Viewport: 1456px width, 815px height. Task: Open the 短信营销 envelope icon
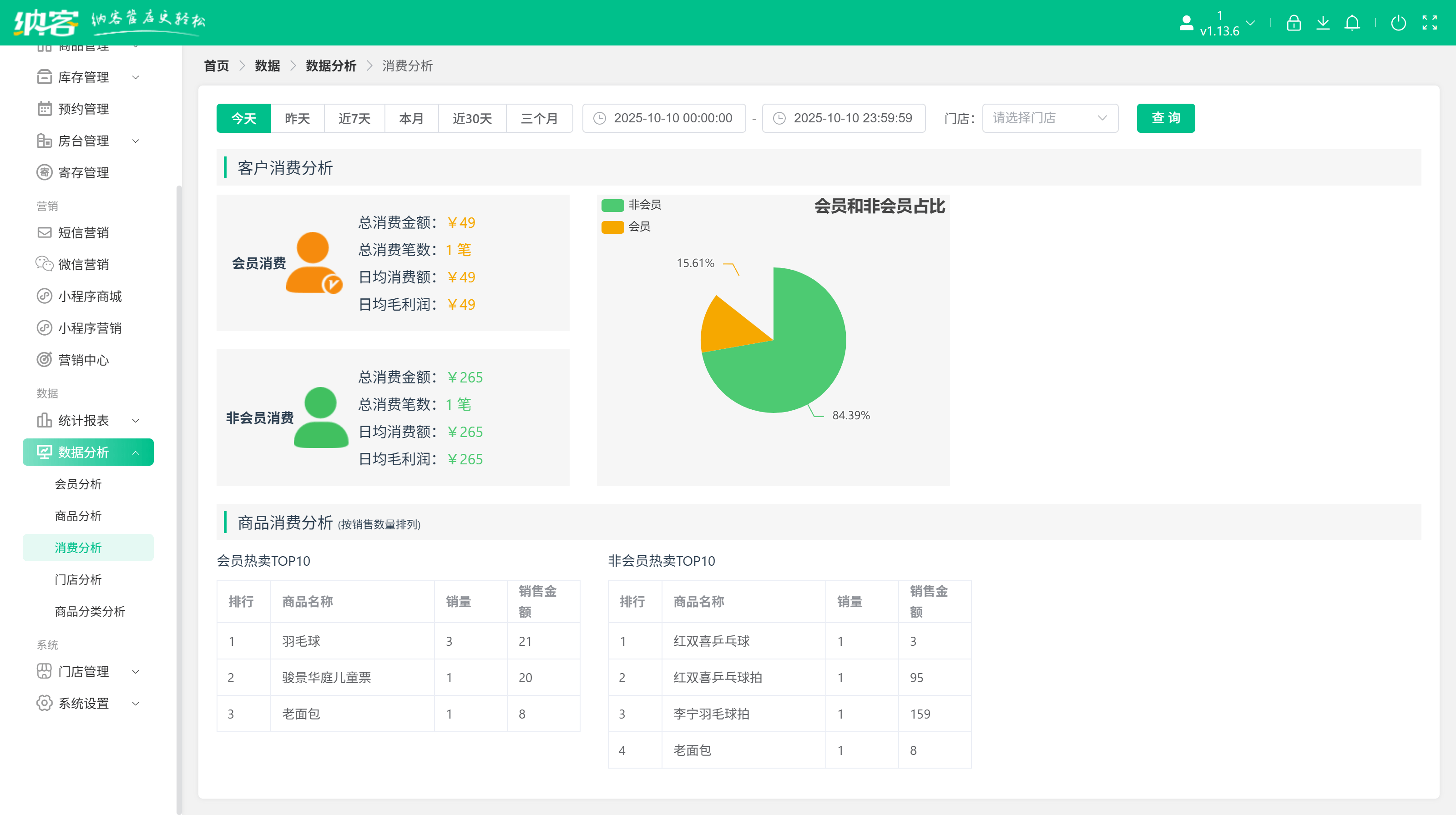[44, 232]
